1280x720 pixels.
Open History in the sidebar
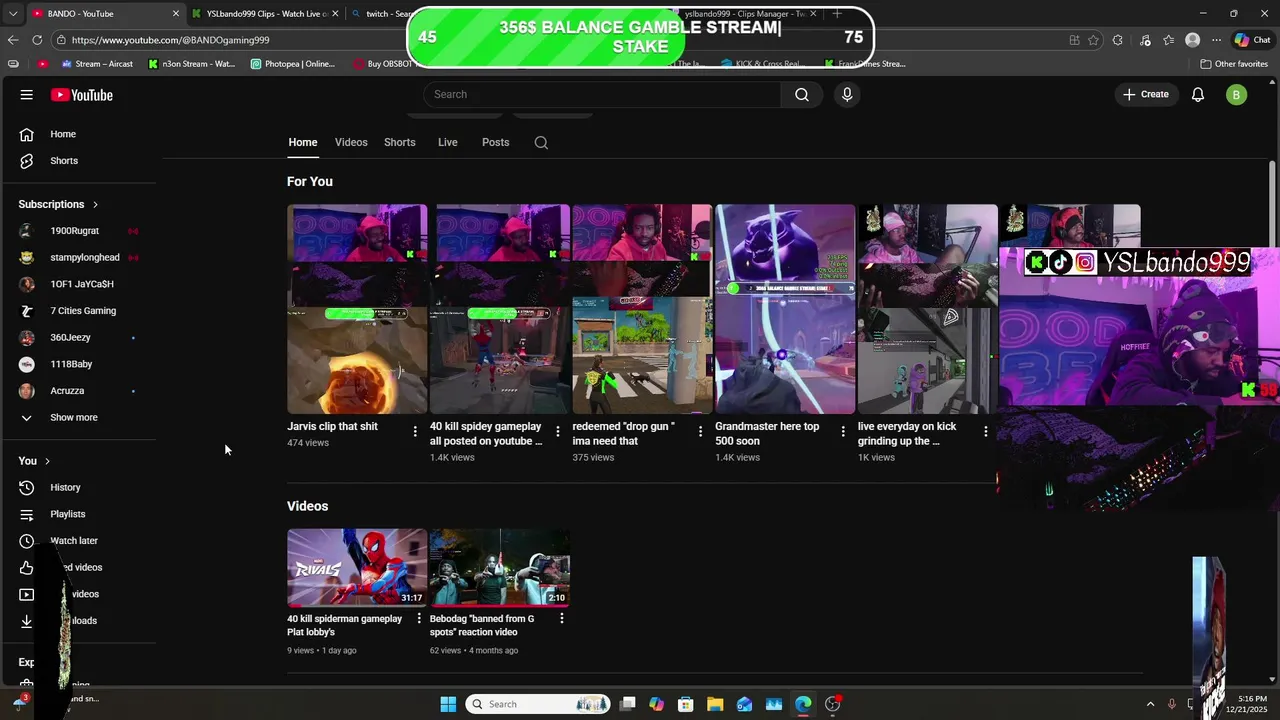click(80, 488)
